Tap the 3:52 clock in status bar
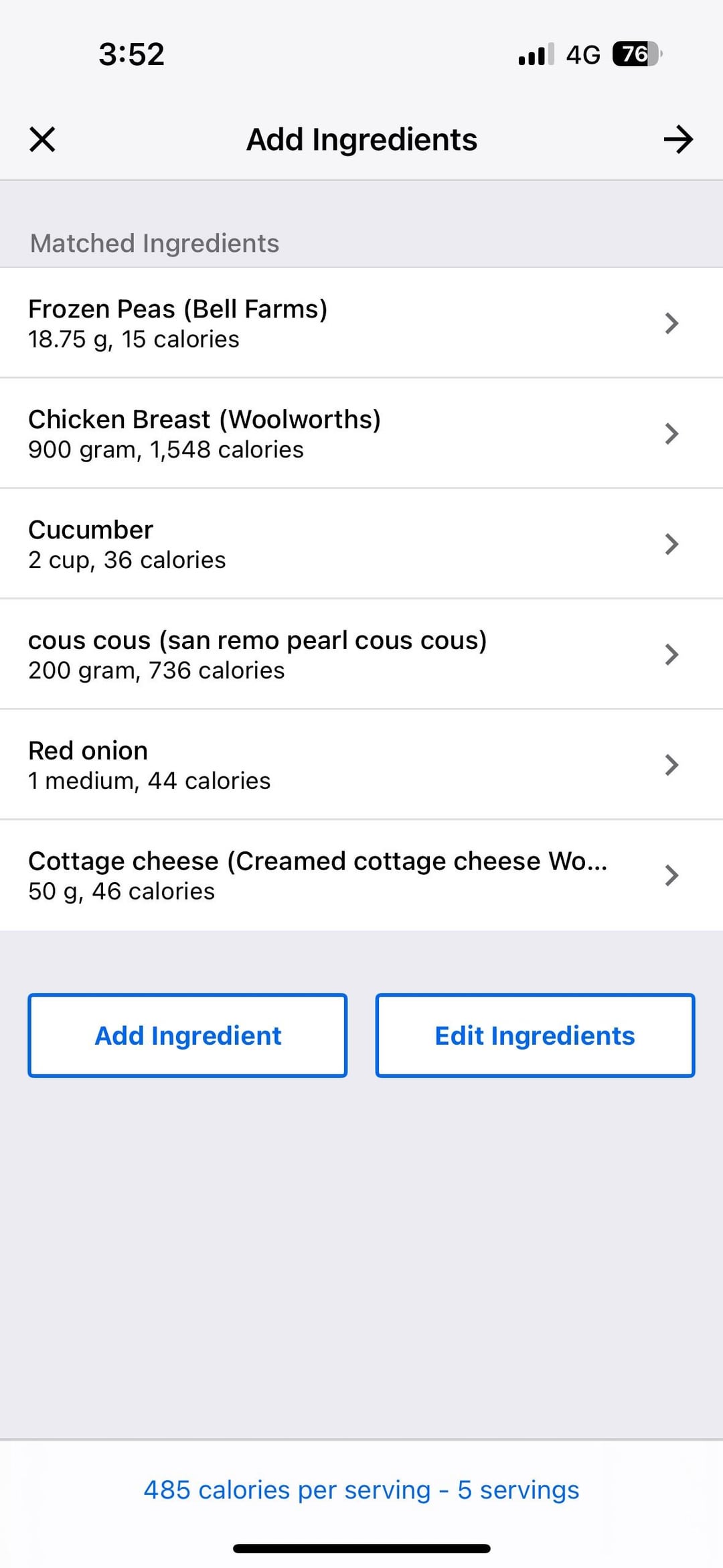This screenshot has width=723, height=1568. [x=131, y=54]
